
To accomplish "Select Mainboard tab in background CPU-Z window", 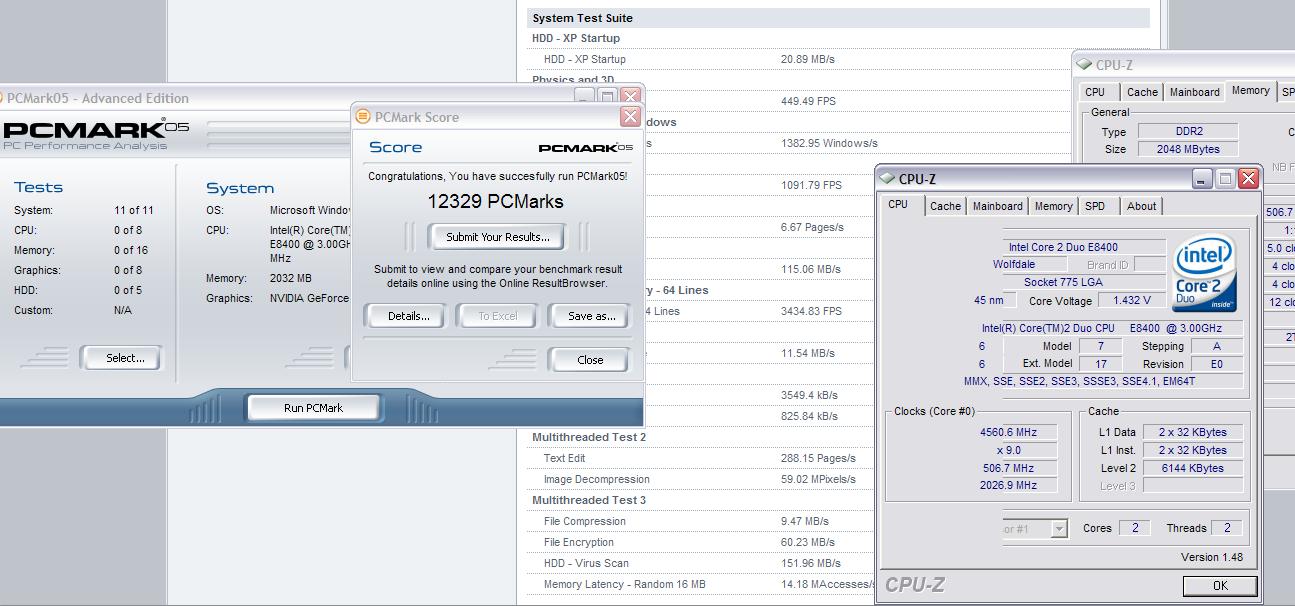I will click(1195, 92).
